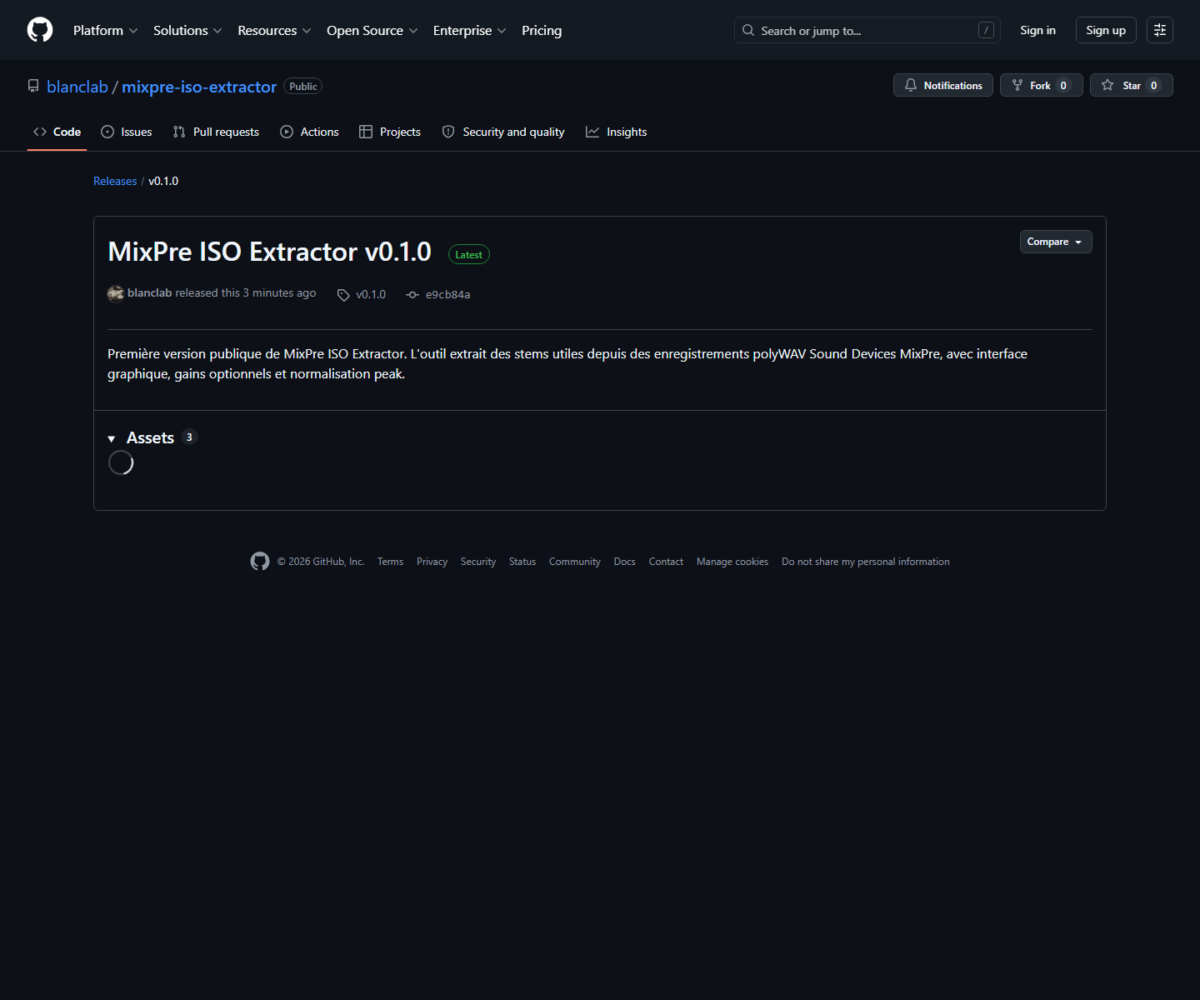This screenshot has width=1200, height=1000.
Task: Open the Pricing page
Action: [541, 30]
